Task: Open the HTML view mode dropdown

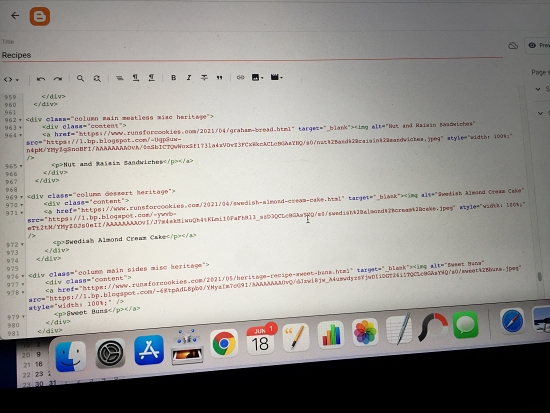Action: point(11,79)
